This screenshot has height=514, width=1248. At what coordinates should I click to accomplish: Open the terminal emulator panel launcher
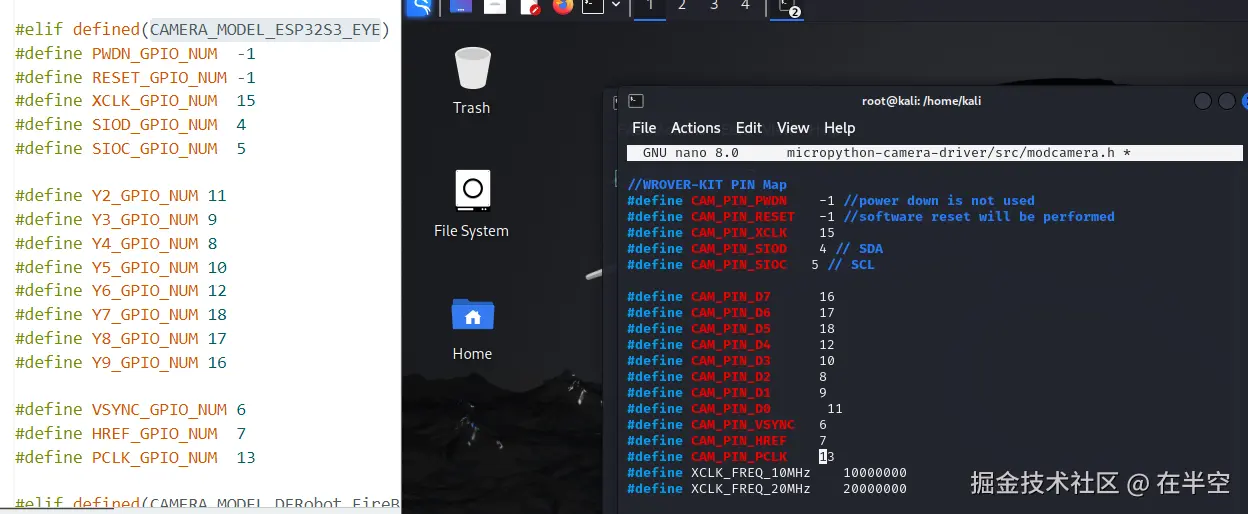[x=594, y=6]
